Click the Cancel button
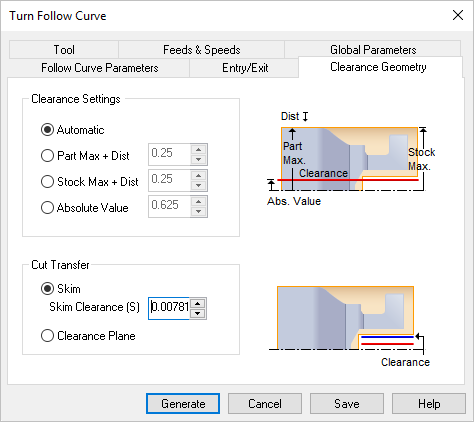The height and width of the screenshot is (422, 474). 265,404
